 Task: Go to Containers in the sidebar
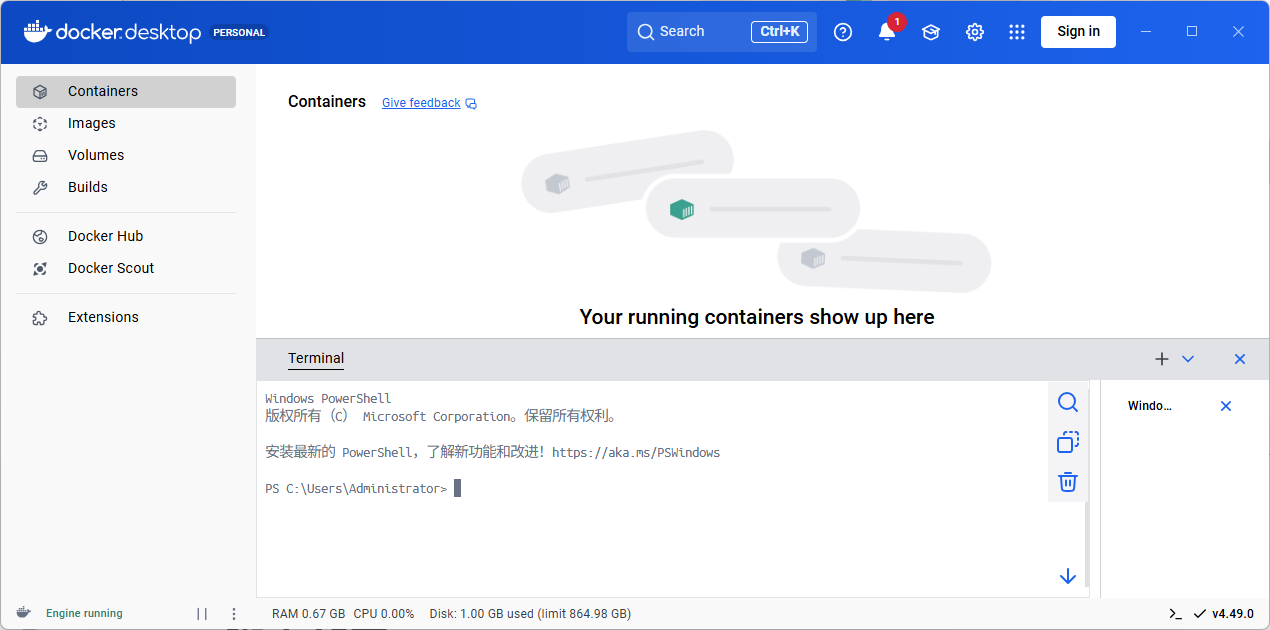126,91
